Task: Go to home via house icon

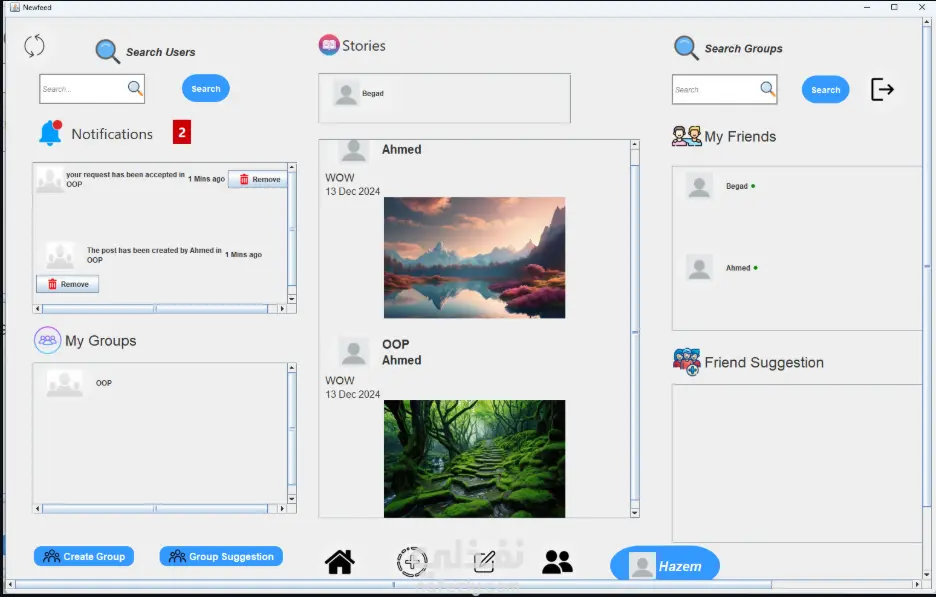Action: (340, 562)
